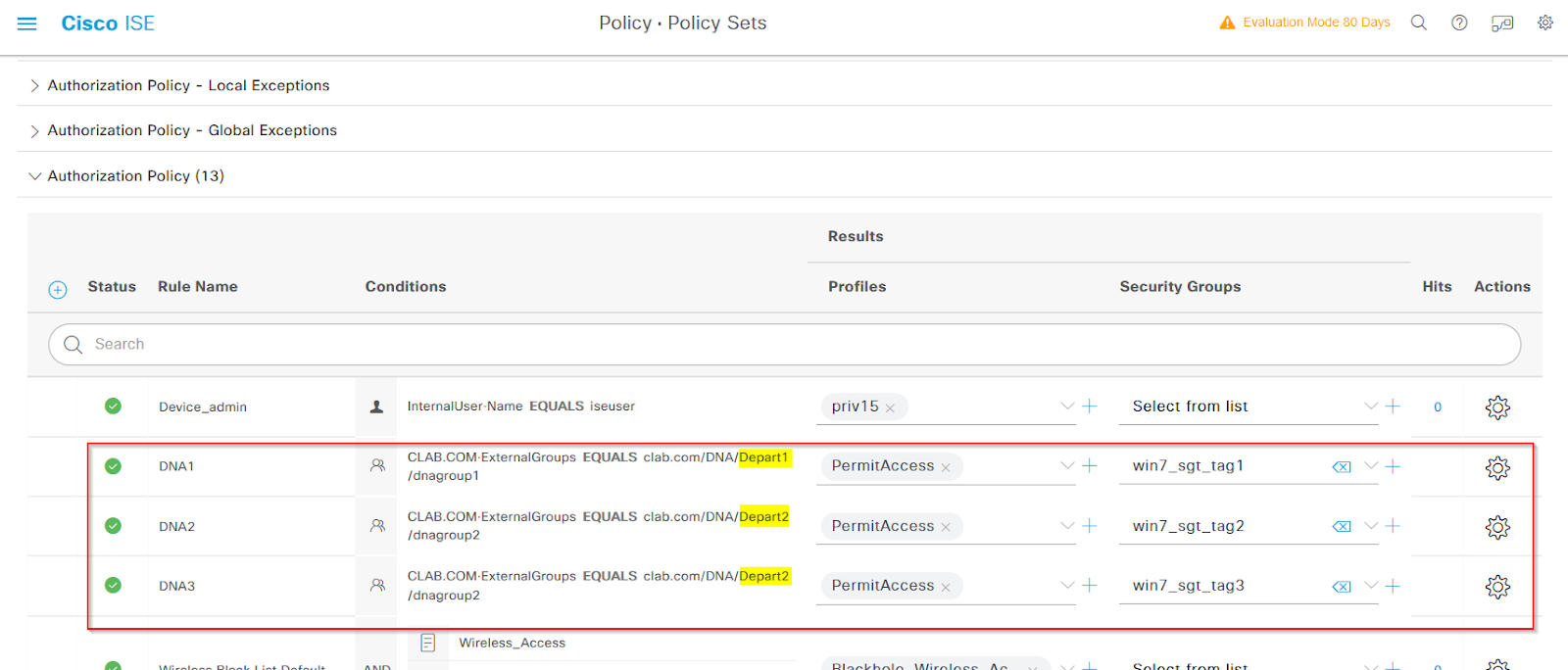Clear win7_sgt_tag2 security group

click(x=1342, y=527)
